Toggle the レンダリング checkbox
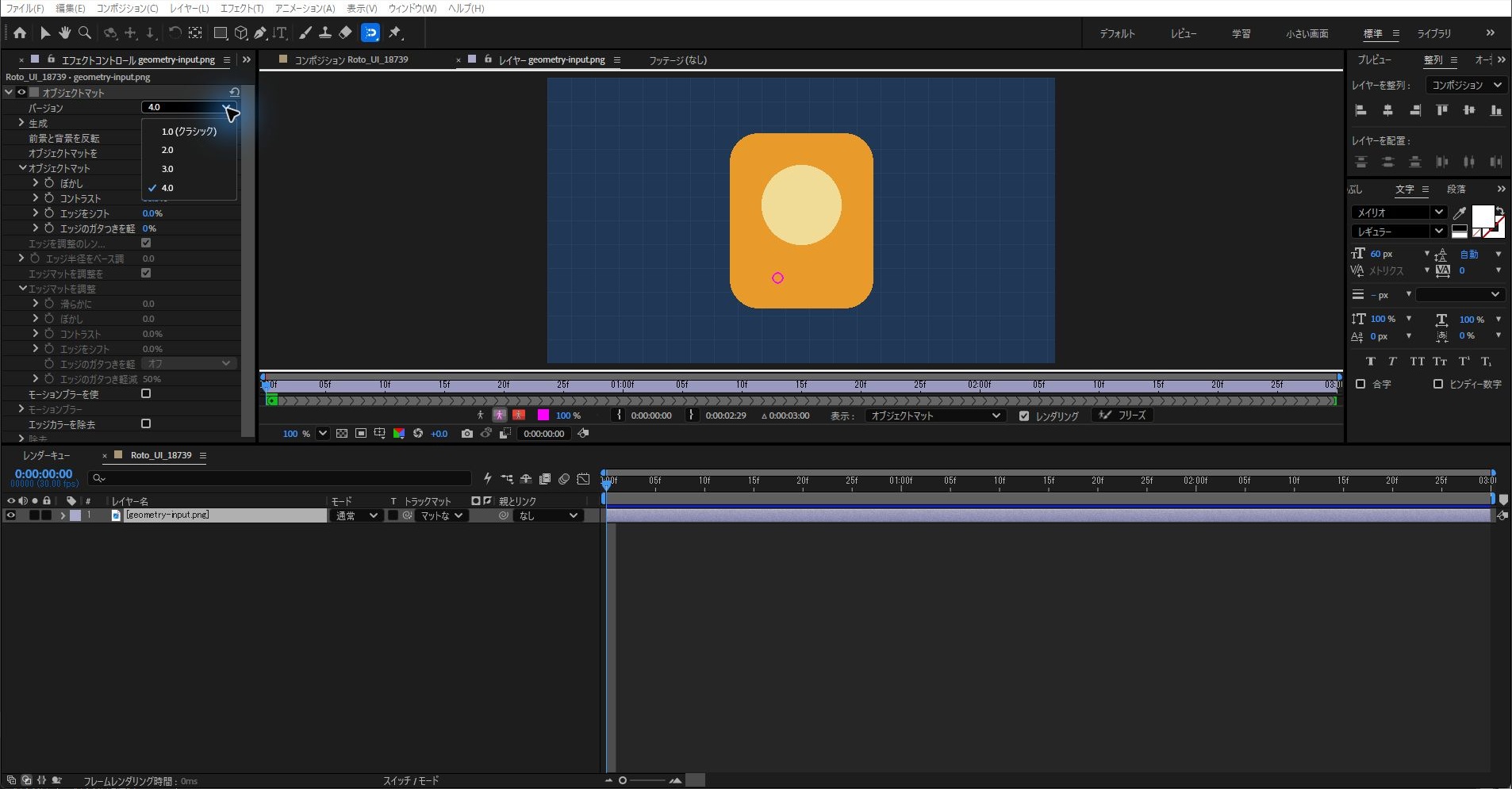The height and width of the screenshot is (789, 1512). (1024, 416)
